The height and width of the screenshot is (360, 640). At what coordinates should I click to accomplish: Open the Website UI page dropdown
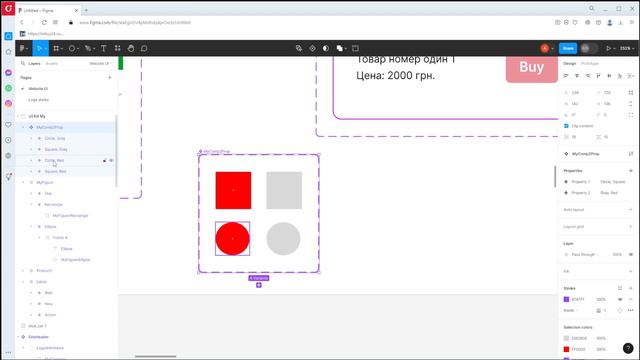100,64
